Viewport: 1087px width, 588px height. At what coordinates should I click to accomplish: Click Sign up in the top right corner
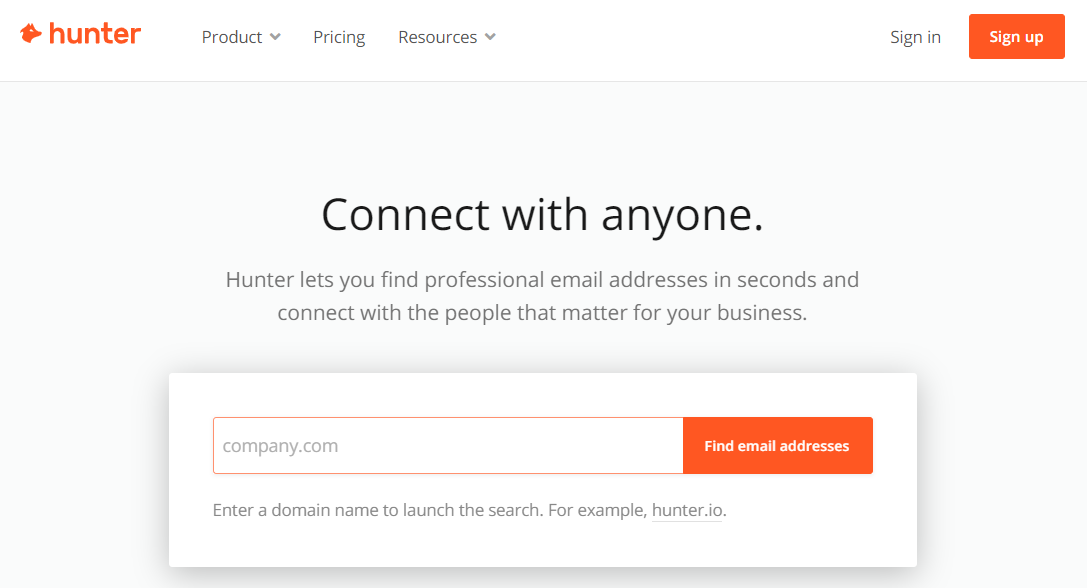tap(1016, 36)
